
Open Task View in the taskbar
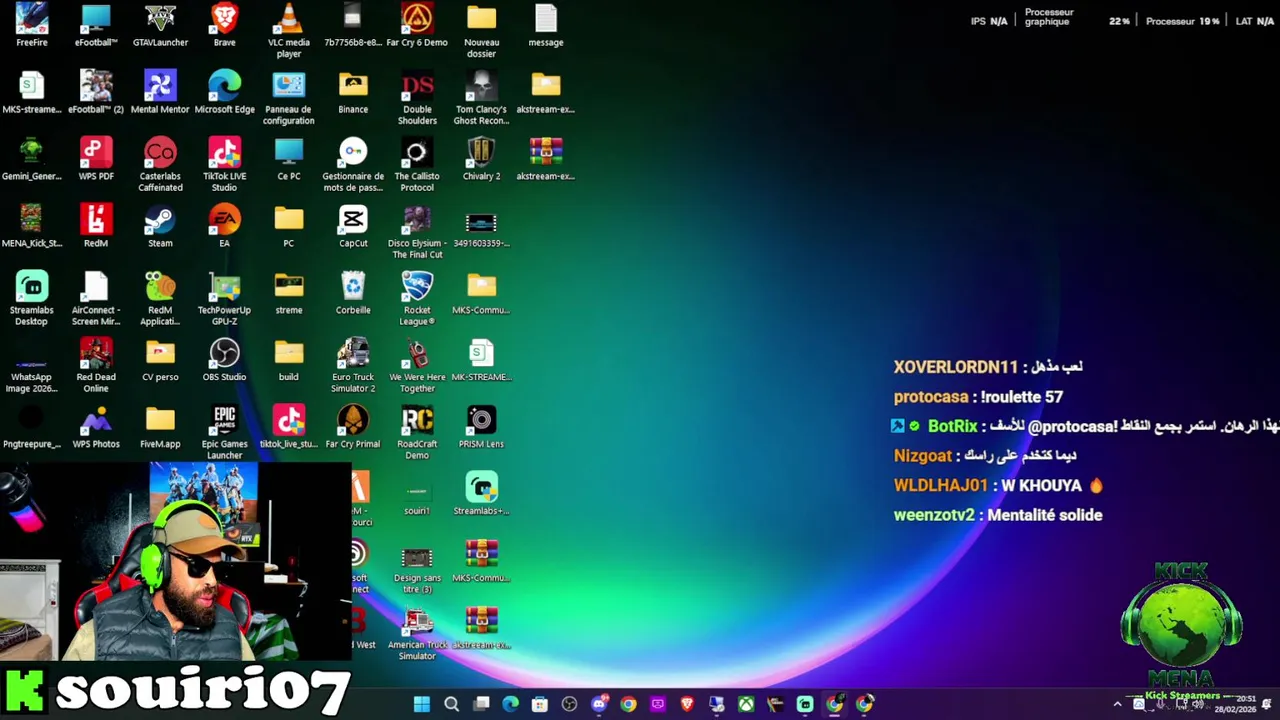[481, 704]
